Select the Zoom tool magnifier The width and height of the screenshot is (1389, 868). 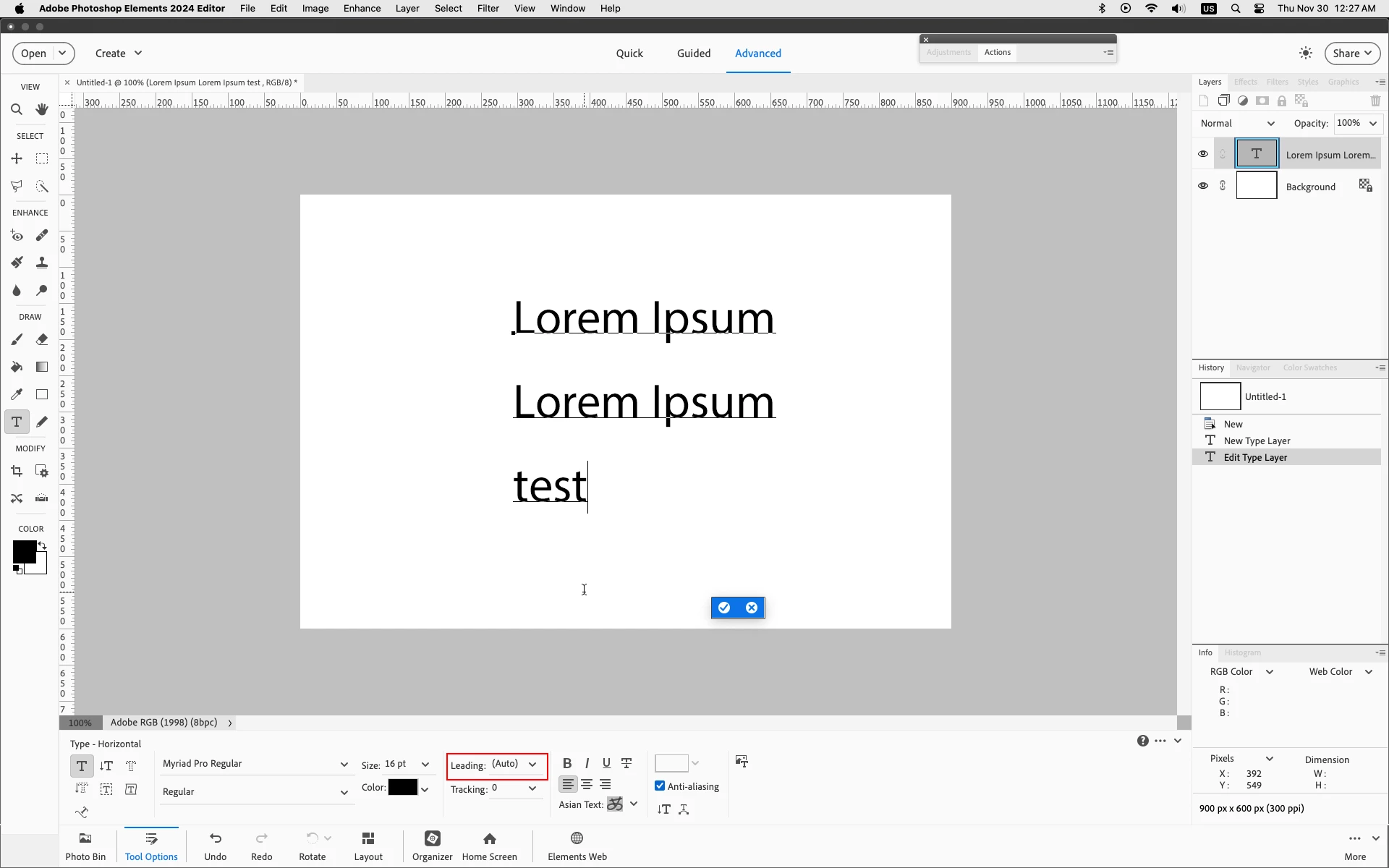tap(17, 110)
